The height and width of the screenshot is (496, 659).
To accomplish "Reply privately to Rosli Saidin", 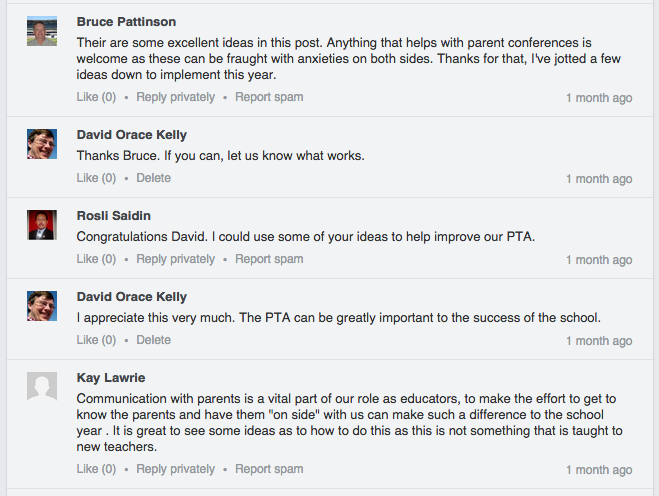I will (x=175, y=259).
